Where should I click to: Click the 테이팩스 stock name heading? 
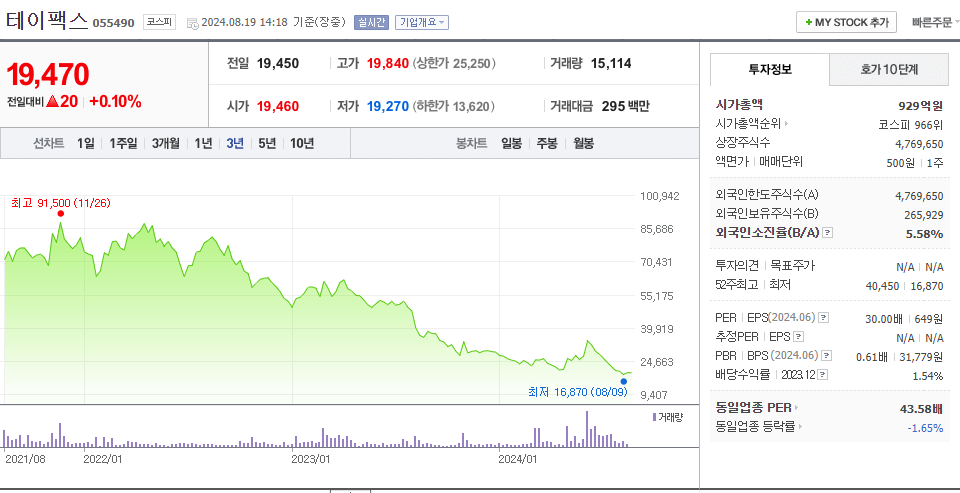(x=47, y=21)
